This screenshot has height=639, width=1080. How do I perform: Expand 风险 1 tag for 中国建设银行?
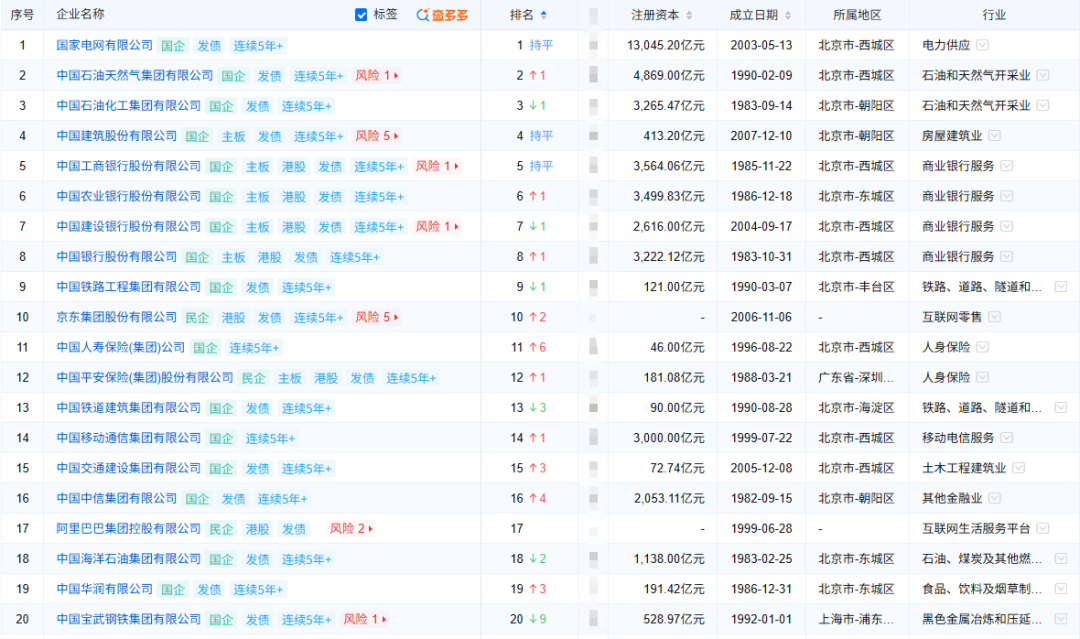point(437,227)
